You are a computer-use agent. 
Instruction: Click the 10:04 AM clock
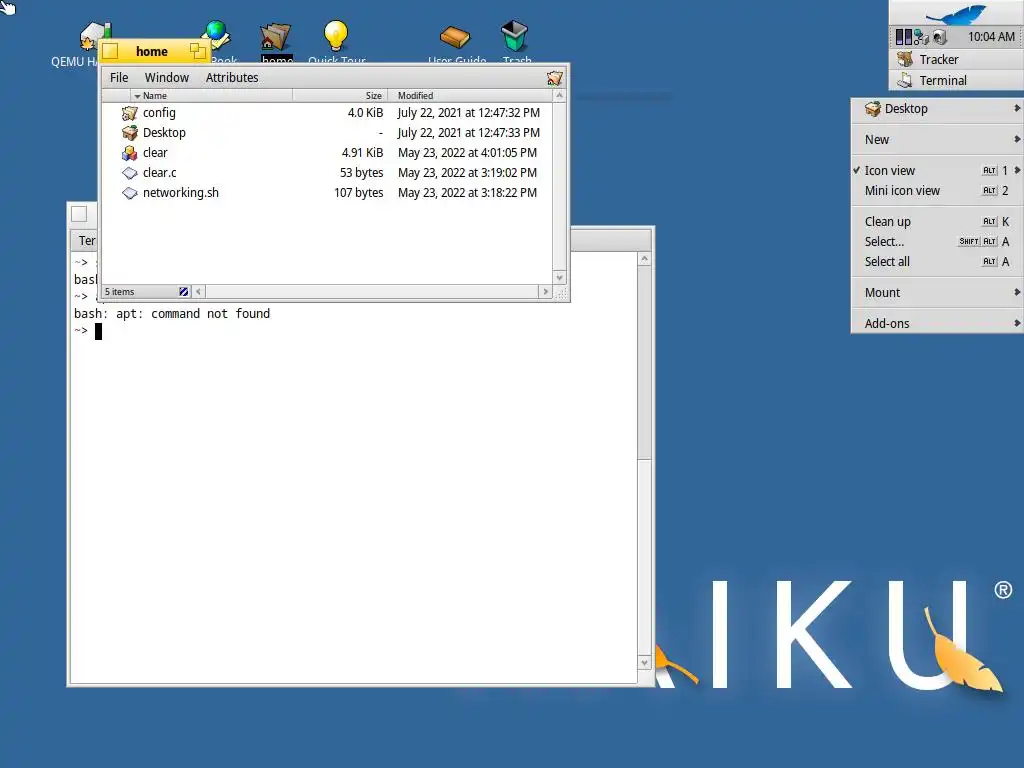click(991, 37)
